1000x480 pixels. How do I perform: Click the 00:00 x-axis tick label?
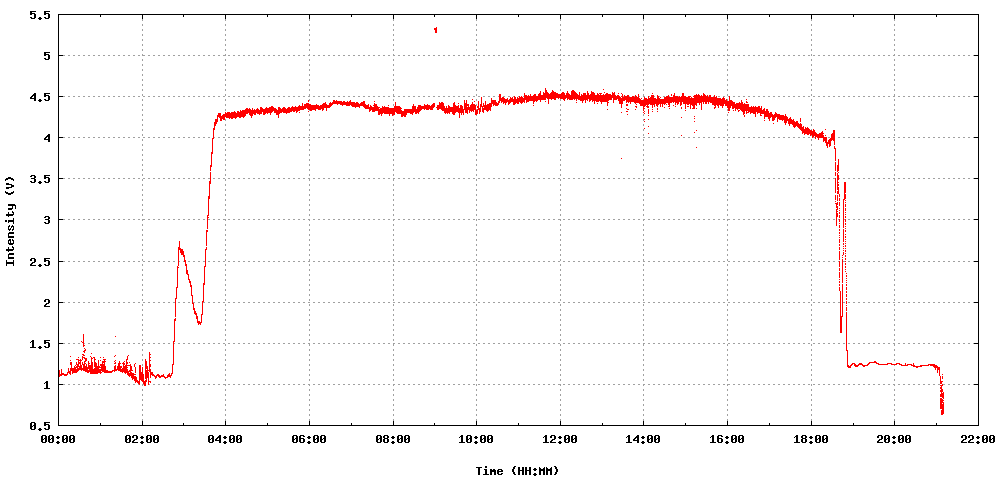pyautogui.click(x=59, y=439)
